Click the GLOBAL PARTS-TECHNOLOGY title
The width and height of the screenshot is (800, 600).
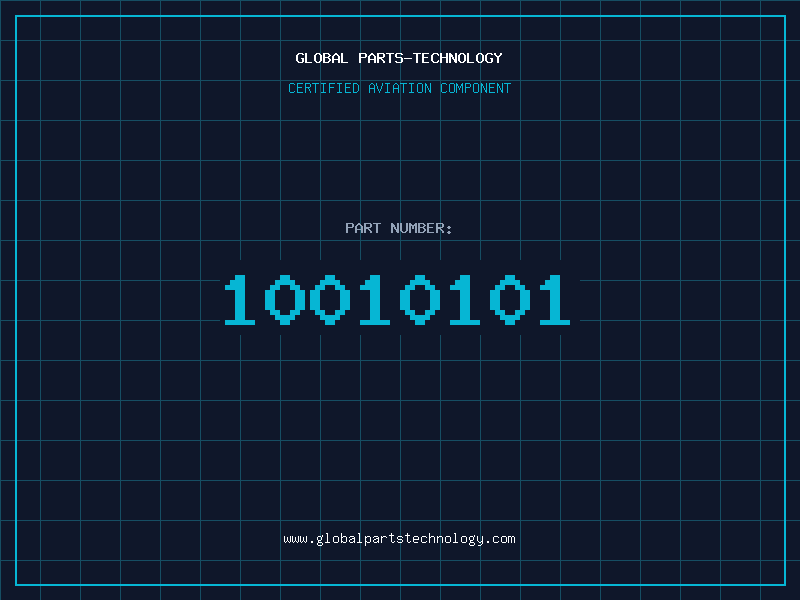[x=398, y=58]
